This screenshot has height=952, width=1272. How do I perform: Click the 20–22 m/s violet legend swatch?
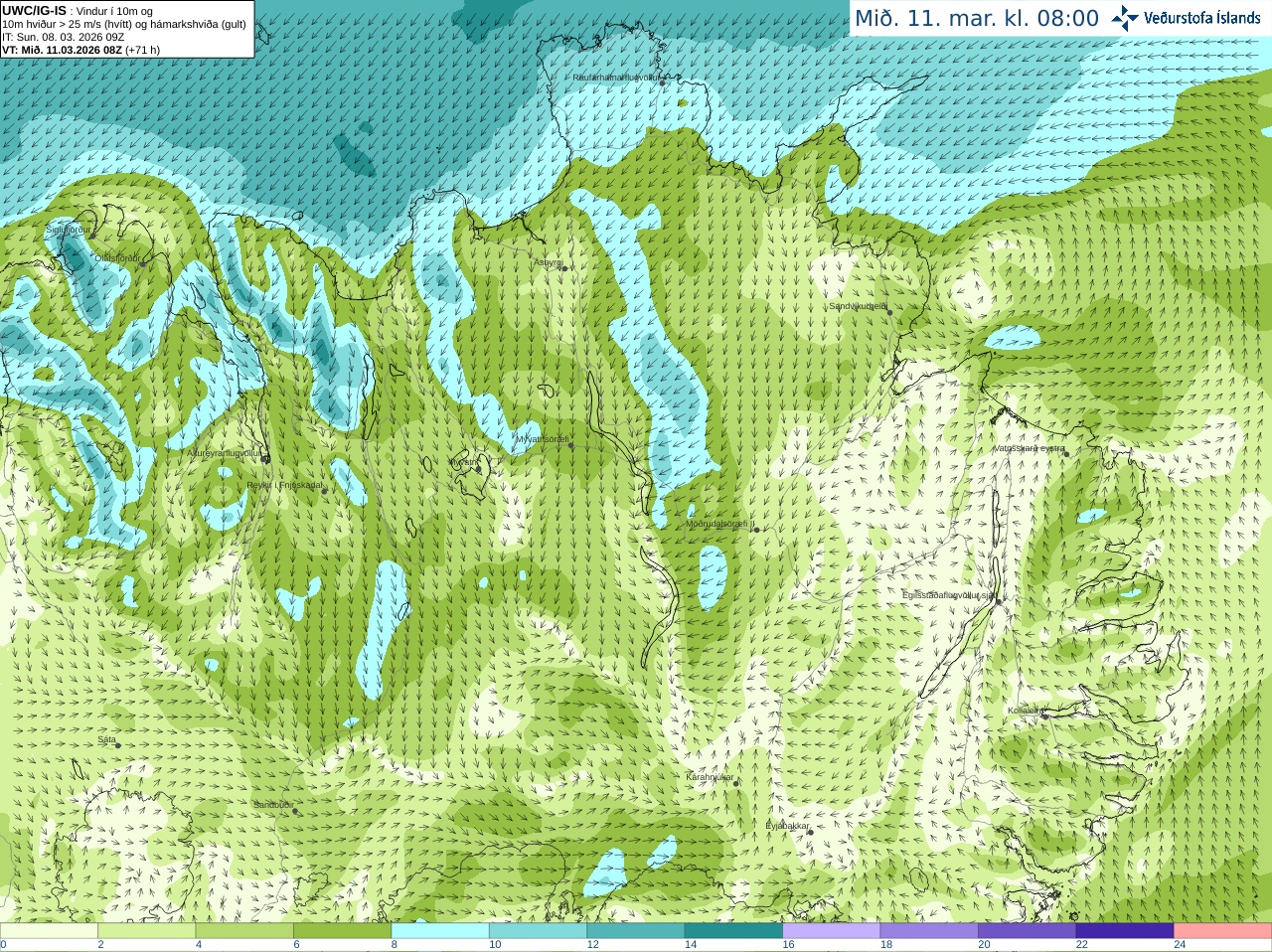[1028, 930]
